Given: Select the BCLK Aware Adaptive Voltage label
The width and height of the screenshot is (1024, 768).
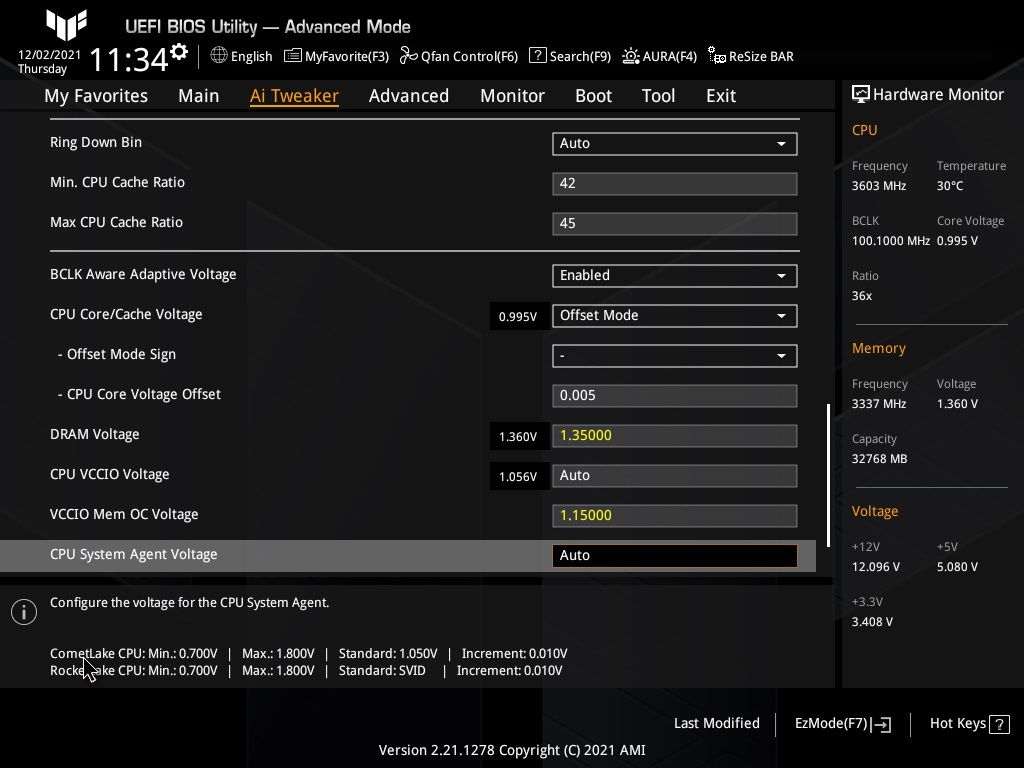Looking at the screenshot, I should pyautogui.click(x=143, y=274).
